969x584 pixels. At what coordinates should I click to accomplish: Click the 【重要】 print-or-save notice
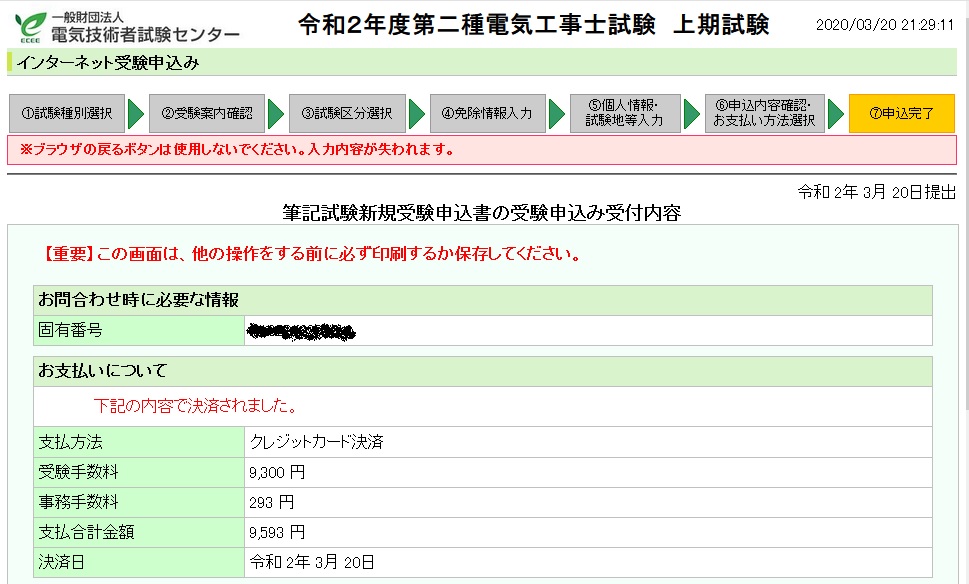tap(311, 254)
